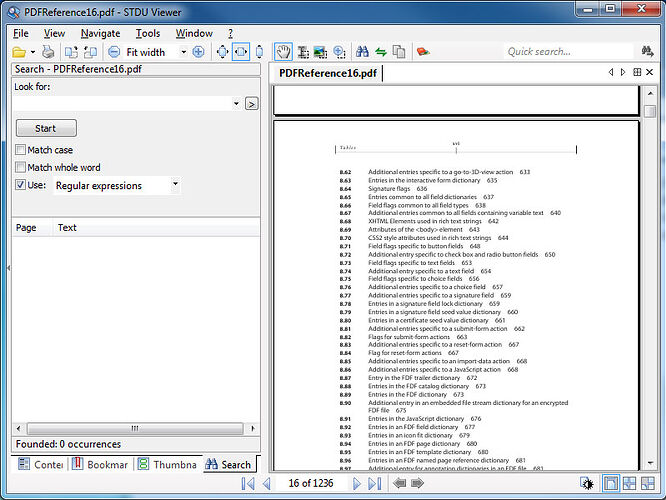
Task: Expand the Look for history dropdown
Action: 236,104
